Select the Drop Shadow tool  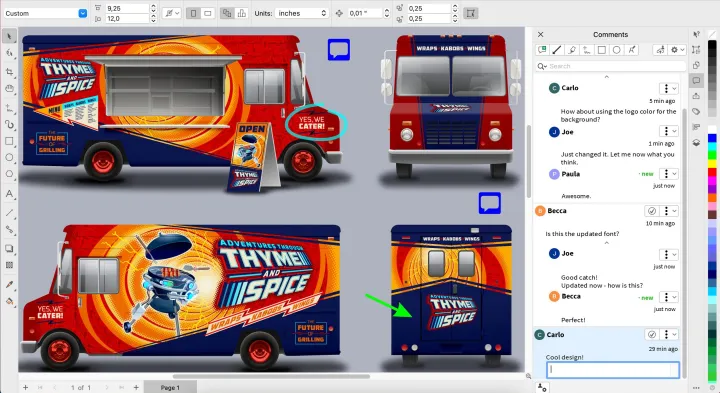(9, 248)
